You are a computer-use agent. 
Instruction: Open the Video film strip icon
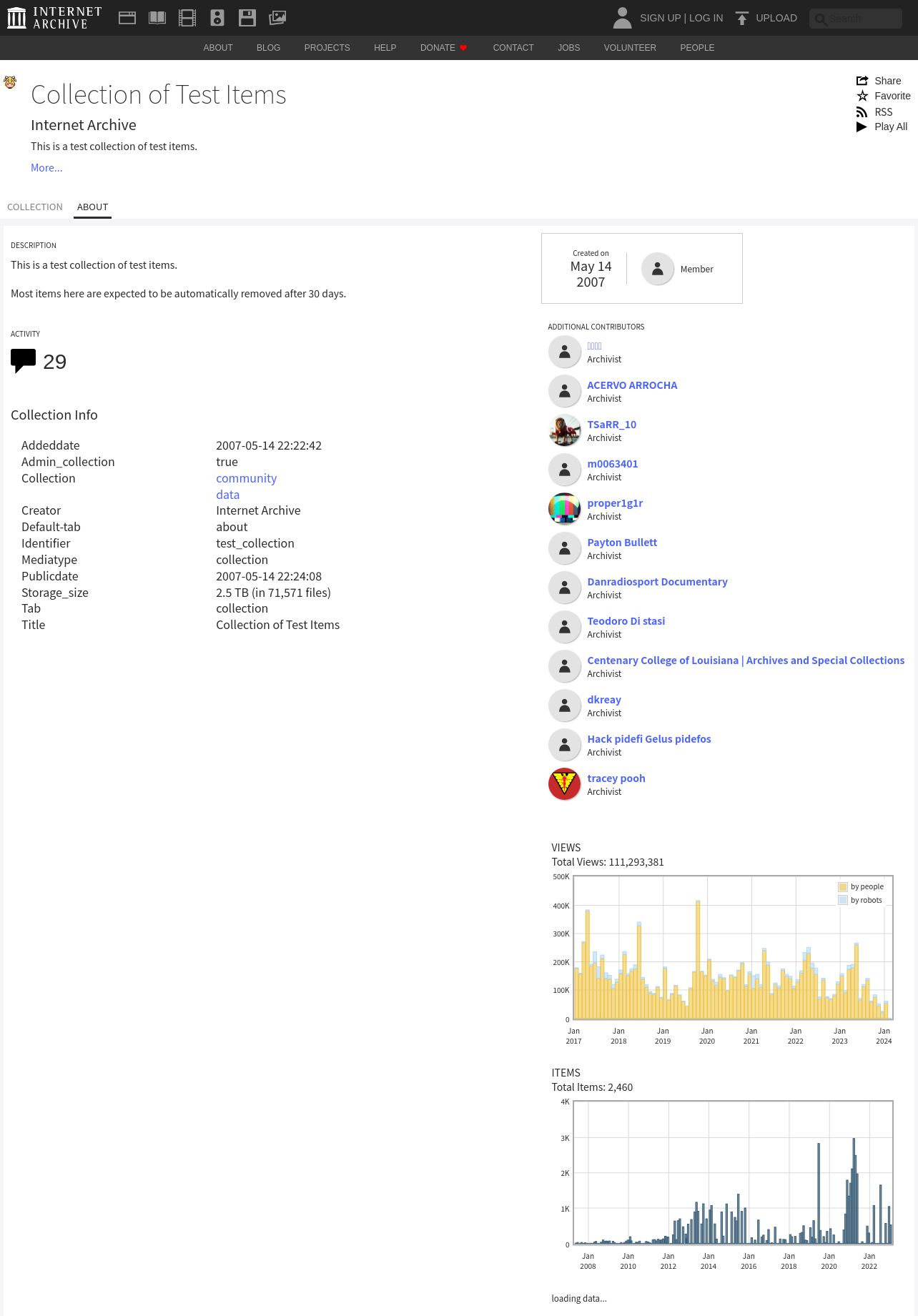click(187, 18)
